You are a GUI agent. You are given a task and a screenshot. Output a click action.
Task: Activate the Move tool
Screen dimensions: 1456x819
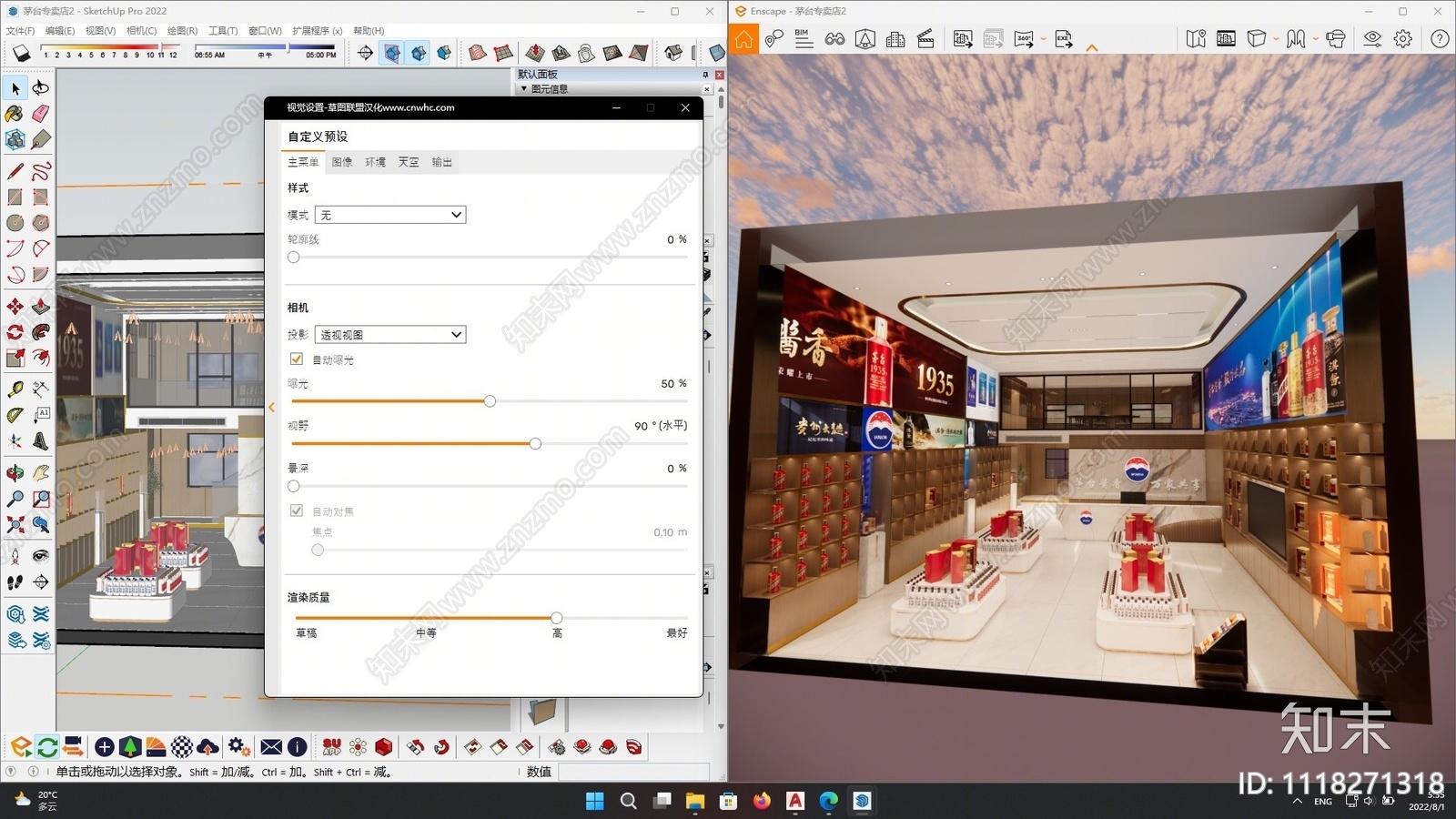coord(15,307)
